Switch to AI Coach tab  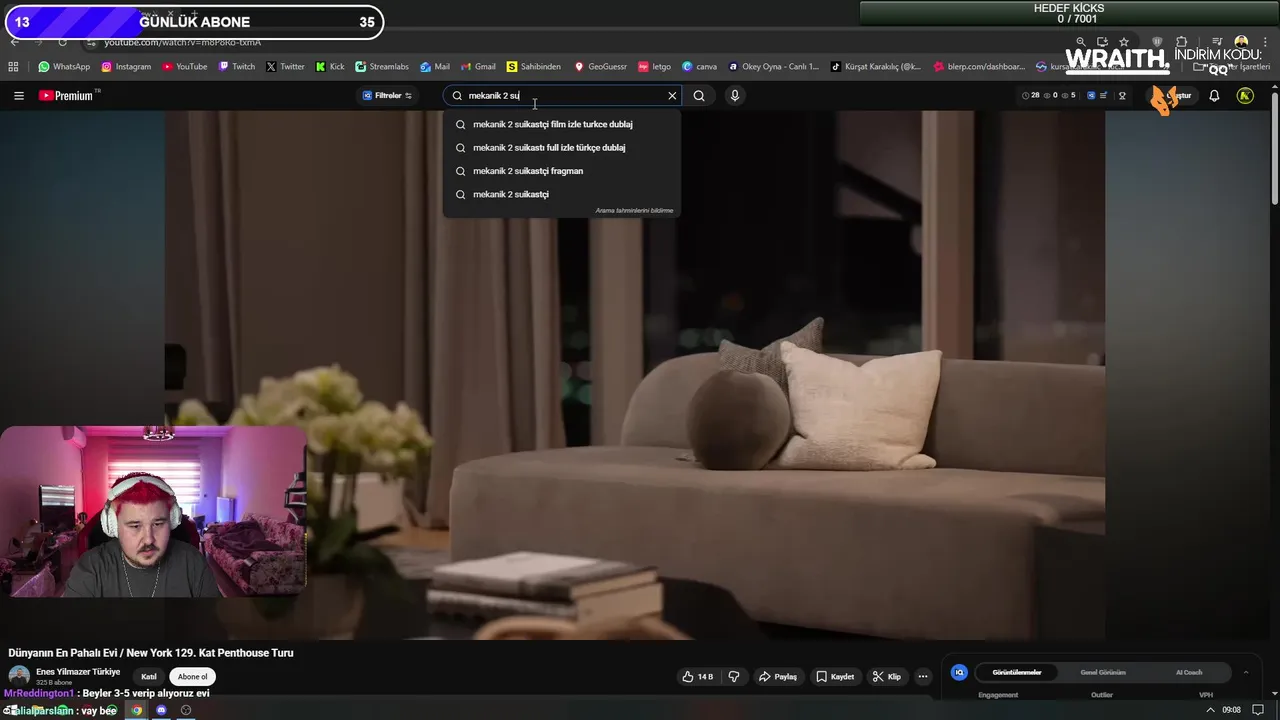1189,673
